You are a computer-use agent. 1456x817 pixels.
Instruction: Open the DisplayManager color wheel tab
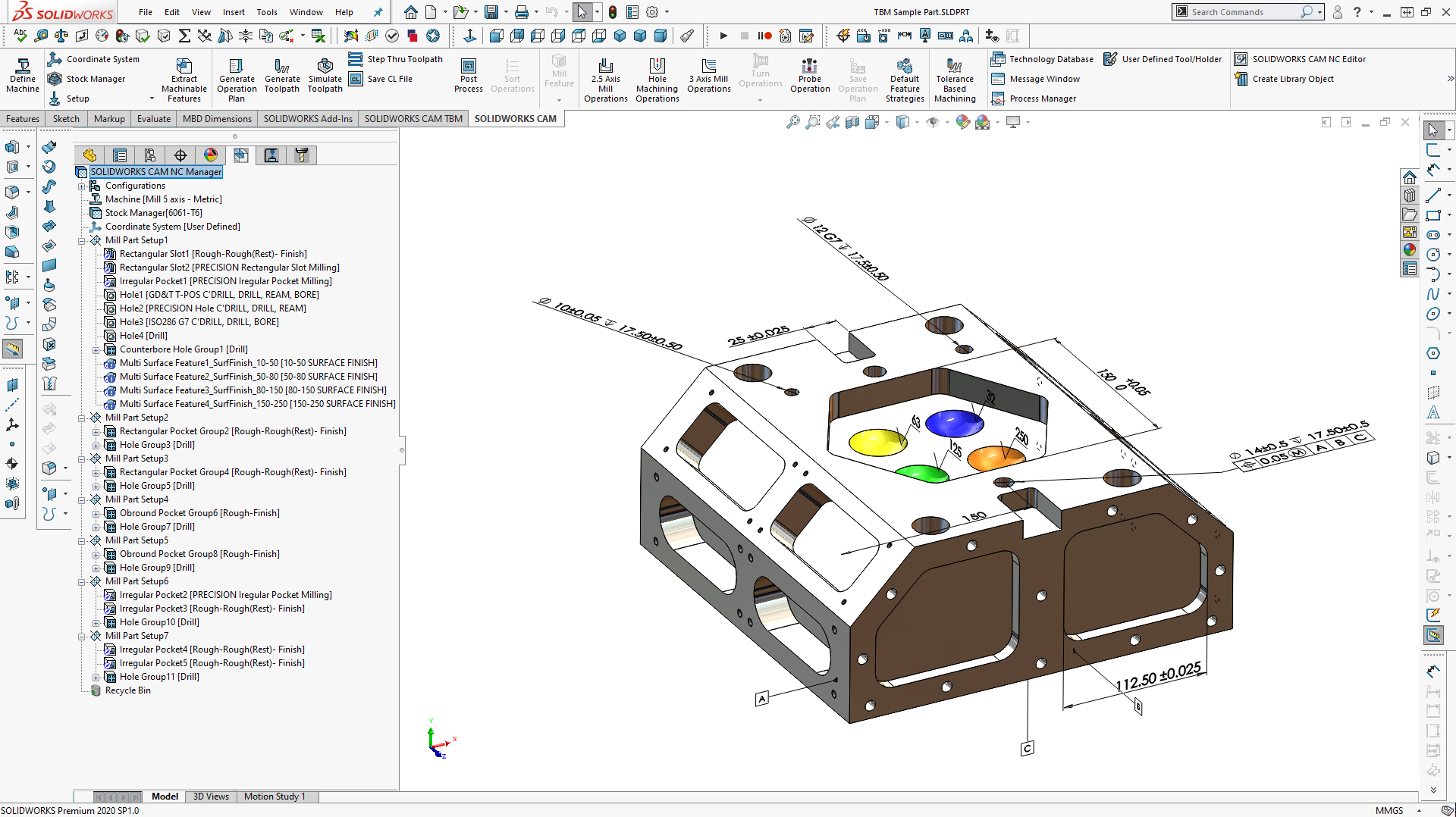coord(210,155)
